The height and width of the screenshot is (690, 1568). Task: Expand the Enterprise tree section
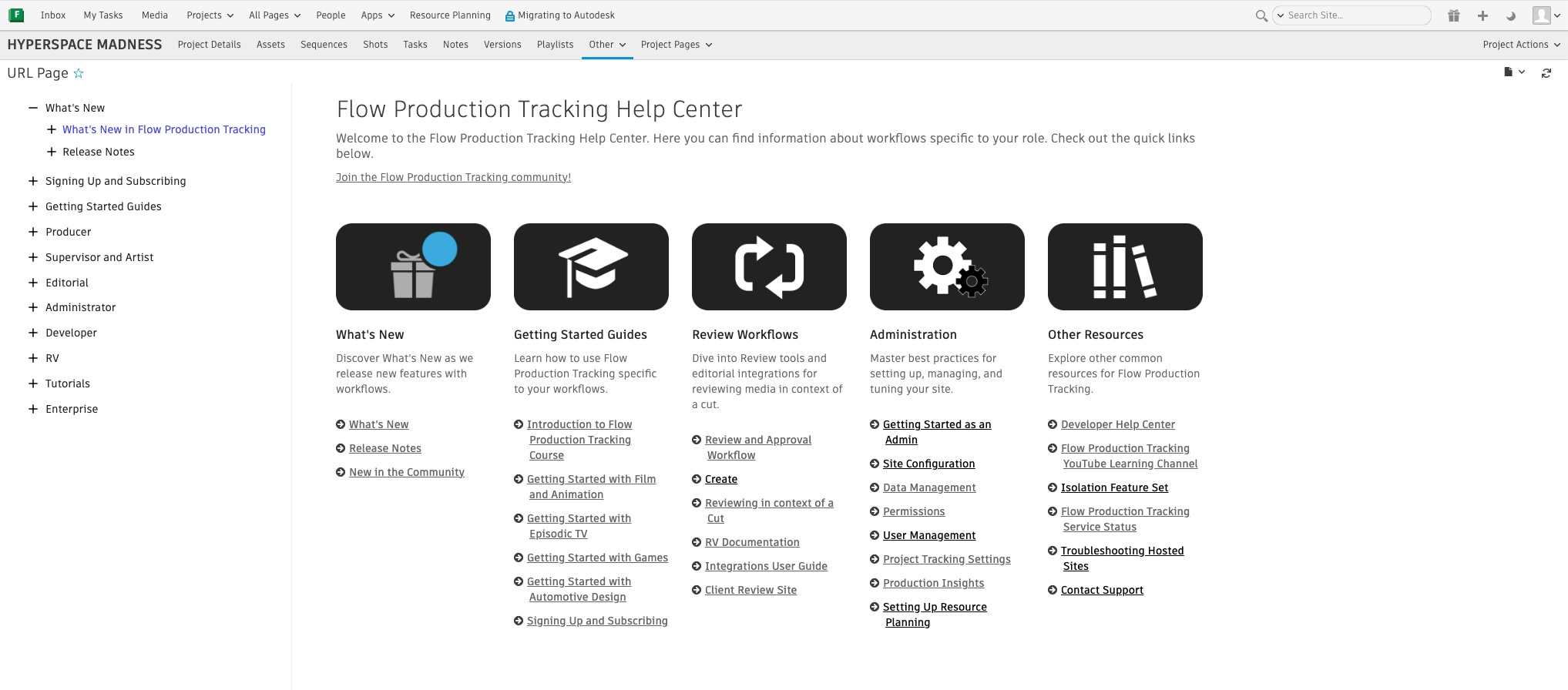(32, 409)
